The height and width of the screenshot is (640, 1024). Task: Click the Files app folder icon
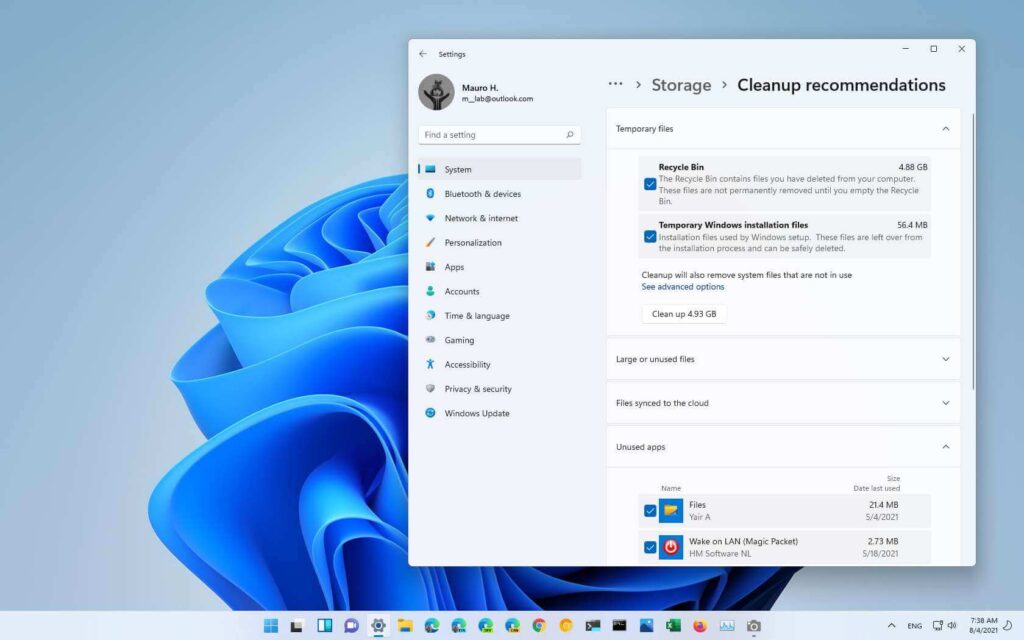(x=671, y=511)
